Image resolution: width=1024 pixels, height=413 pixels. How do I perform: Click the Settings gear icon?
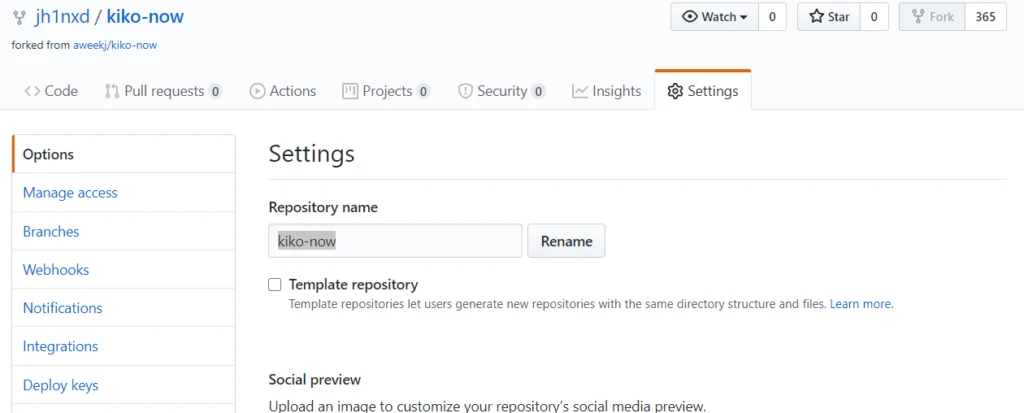coord(675,91)
